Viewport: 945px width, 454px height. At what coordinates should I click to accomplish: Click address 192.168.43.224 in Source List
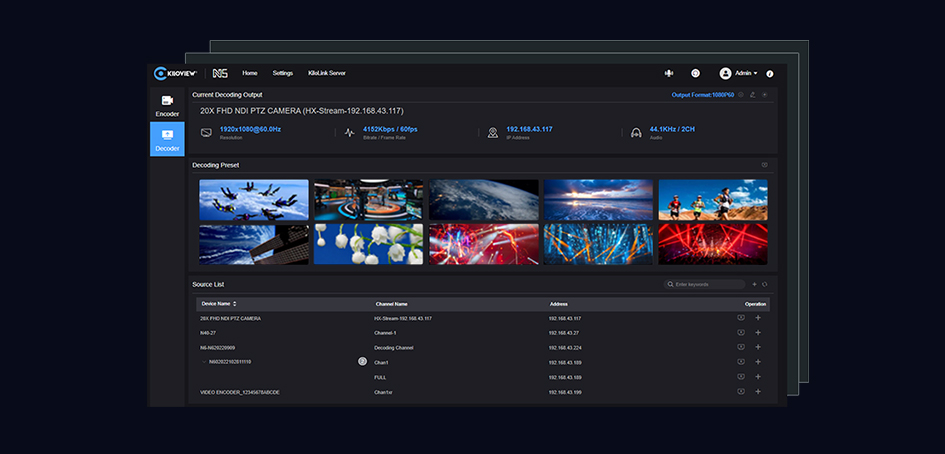(x=565, y=348)
